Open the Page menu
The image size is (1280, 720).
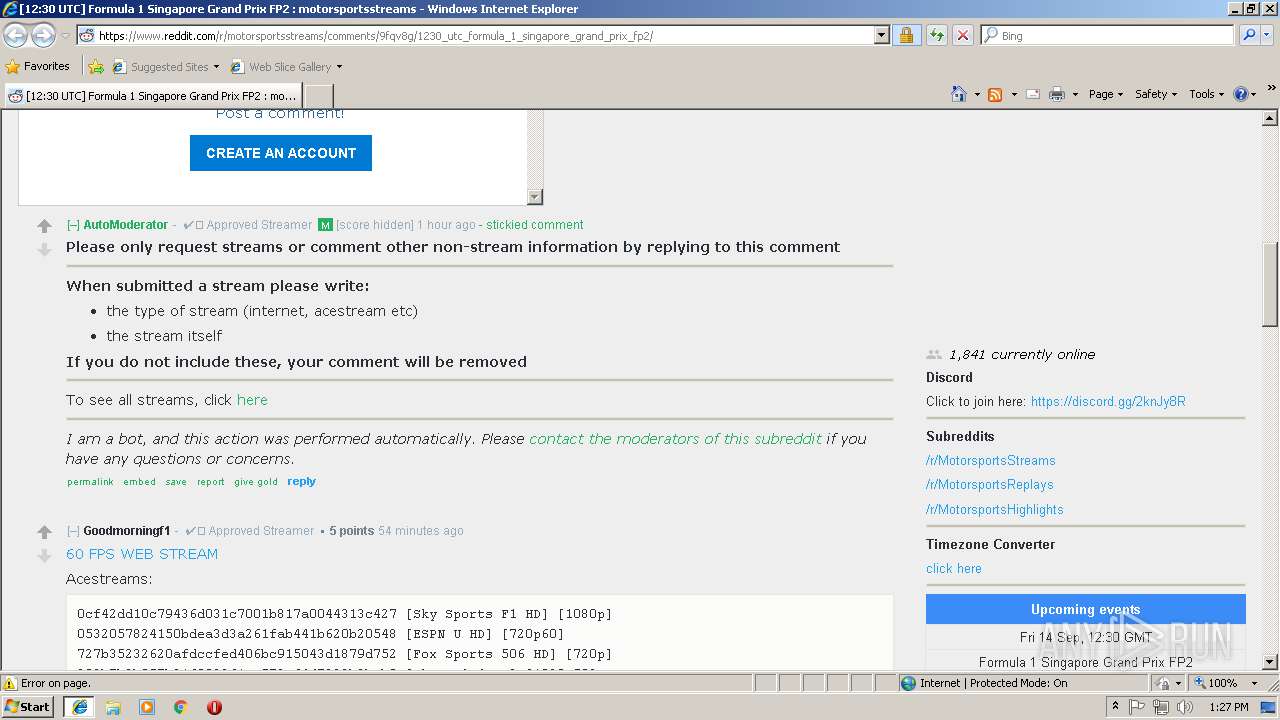pyautogui.click(x=1106, y=94)
